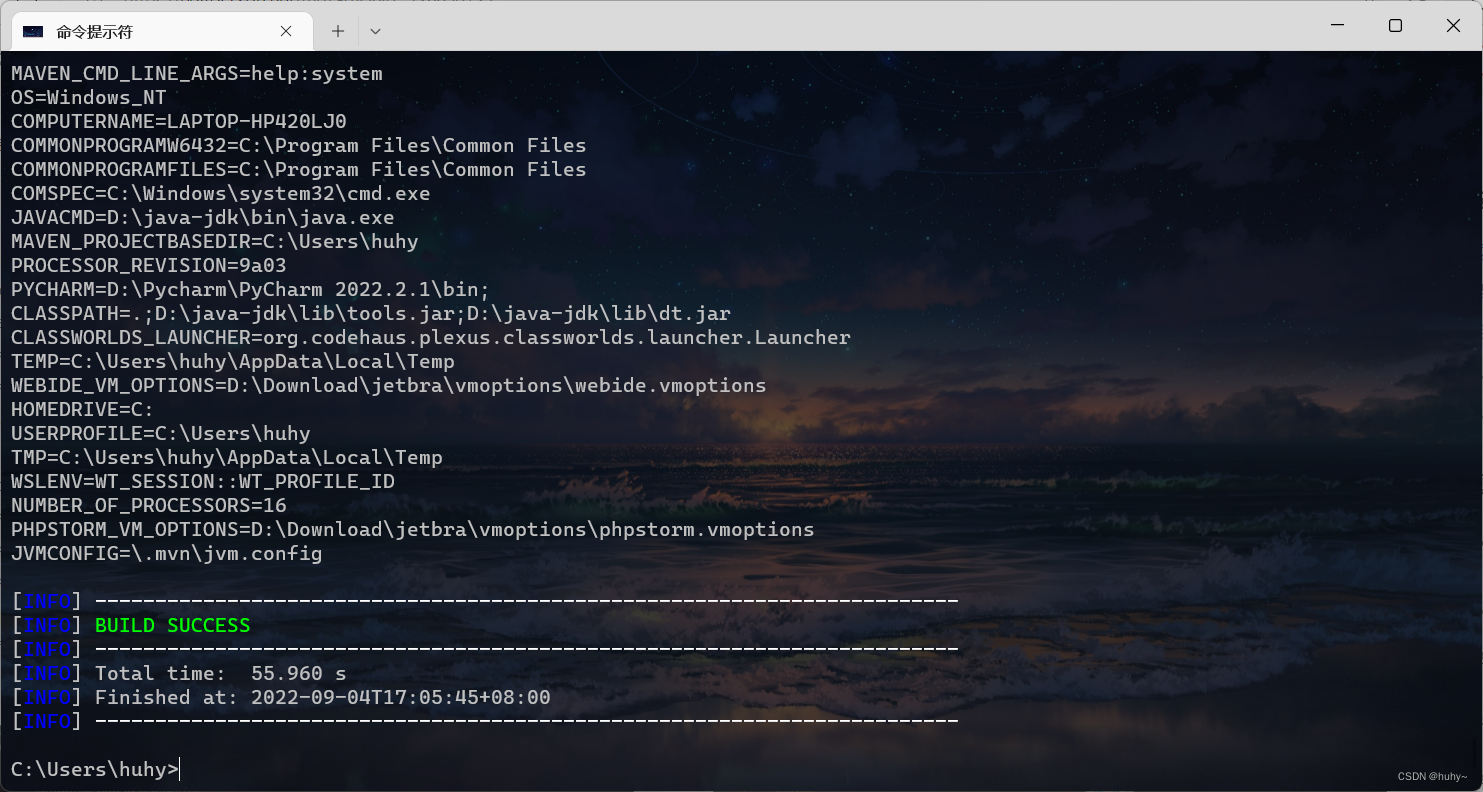The height and width of the screenshot is (792, 1483).
Task: Click the COMSPEC cmd.exe line
Action: pyautogui.click(x=221, y=193)
